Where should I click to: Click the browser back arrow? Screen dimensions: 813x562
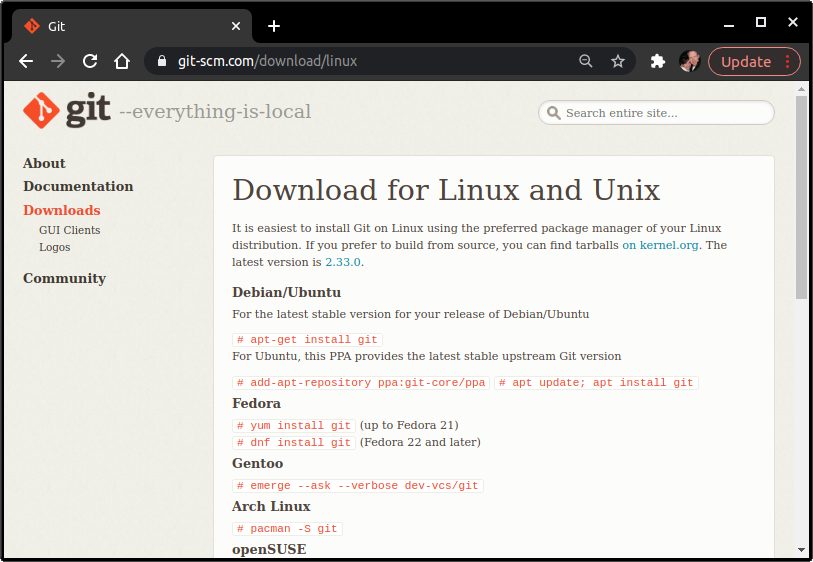[26, 61]
